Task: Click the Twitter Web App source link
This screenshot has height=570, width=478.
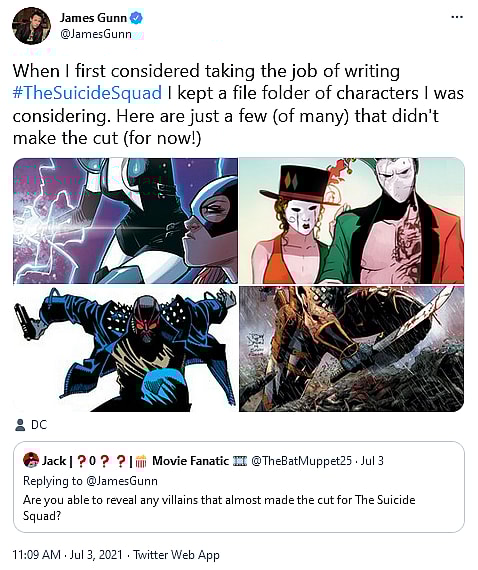Action: tap(176, 555)
